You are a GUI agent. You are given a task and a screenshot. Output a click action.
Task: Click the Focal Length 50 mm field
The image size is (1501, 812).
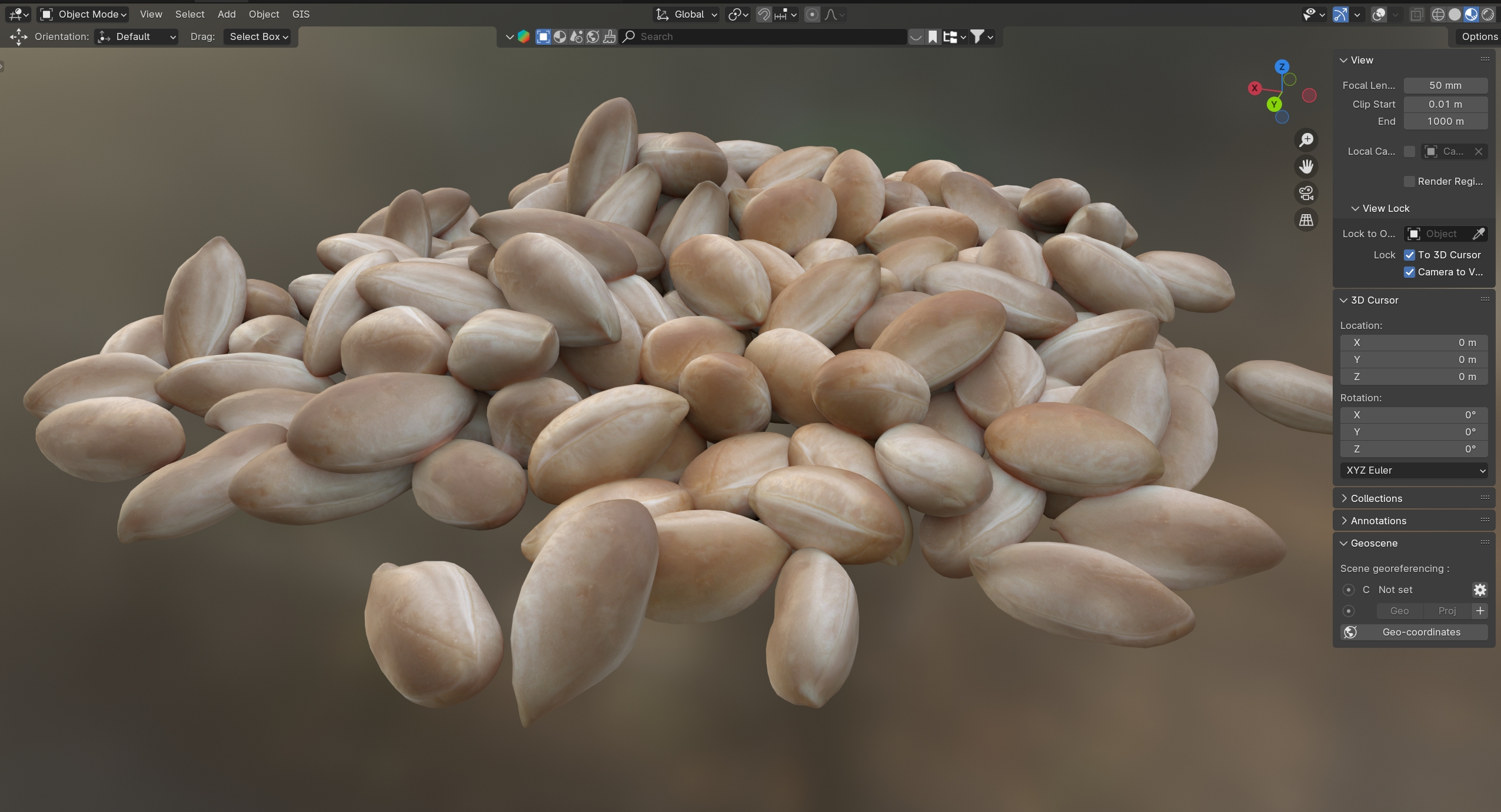1445,85
